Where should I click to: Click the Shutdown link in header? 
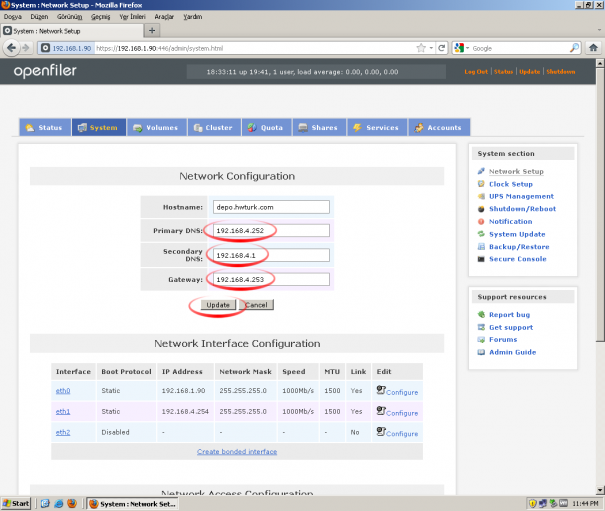pos(561,71)
